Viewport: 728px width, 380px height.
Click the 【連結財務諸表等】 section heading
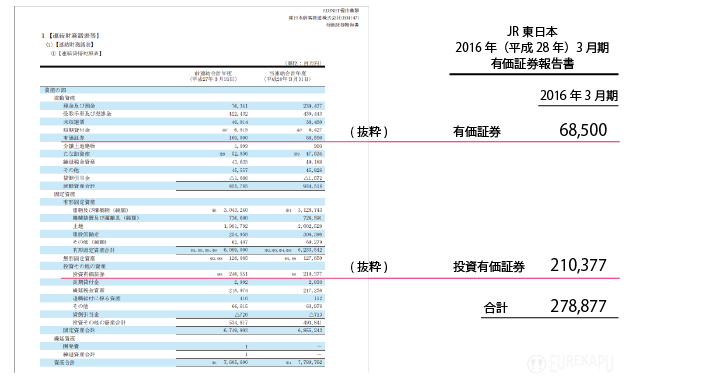click(x=71, y=35)
